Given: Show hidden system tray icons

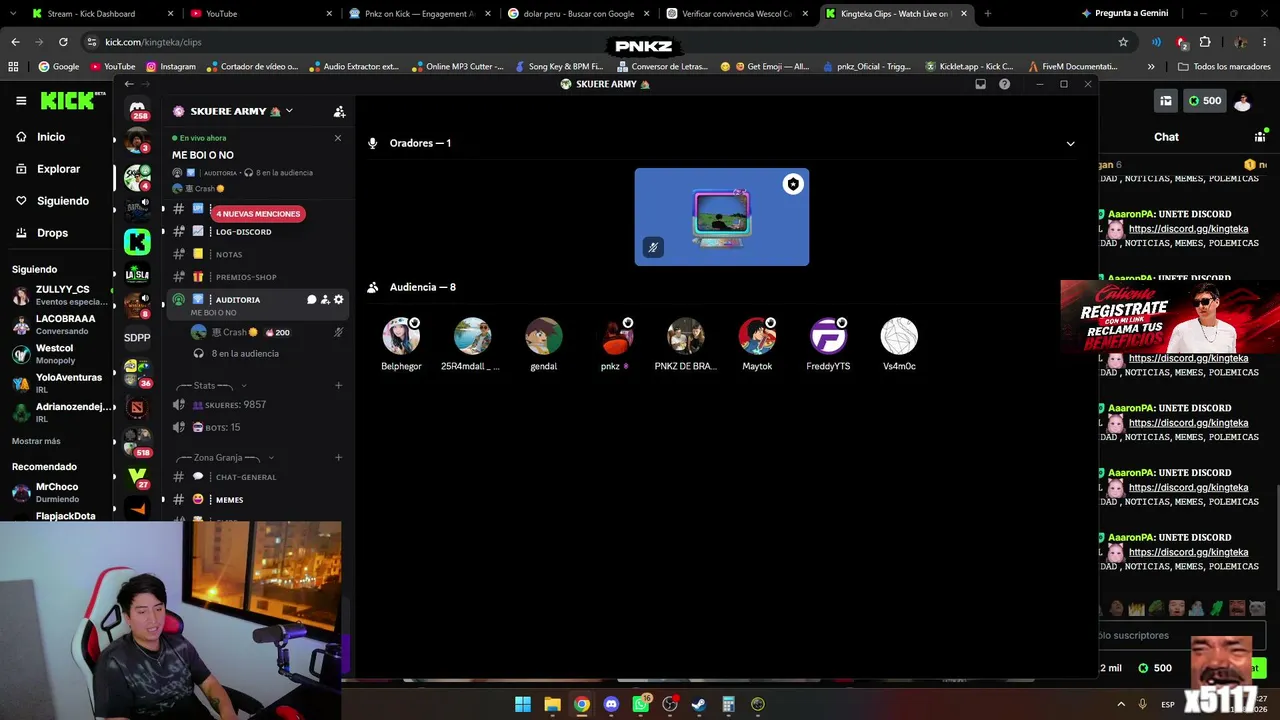Looking at the screenshot, I should [x=1121, y=704].
